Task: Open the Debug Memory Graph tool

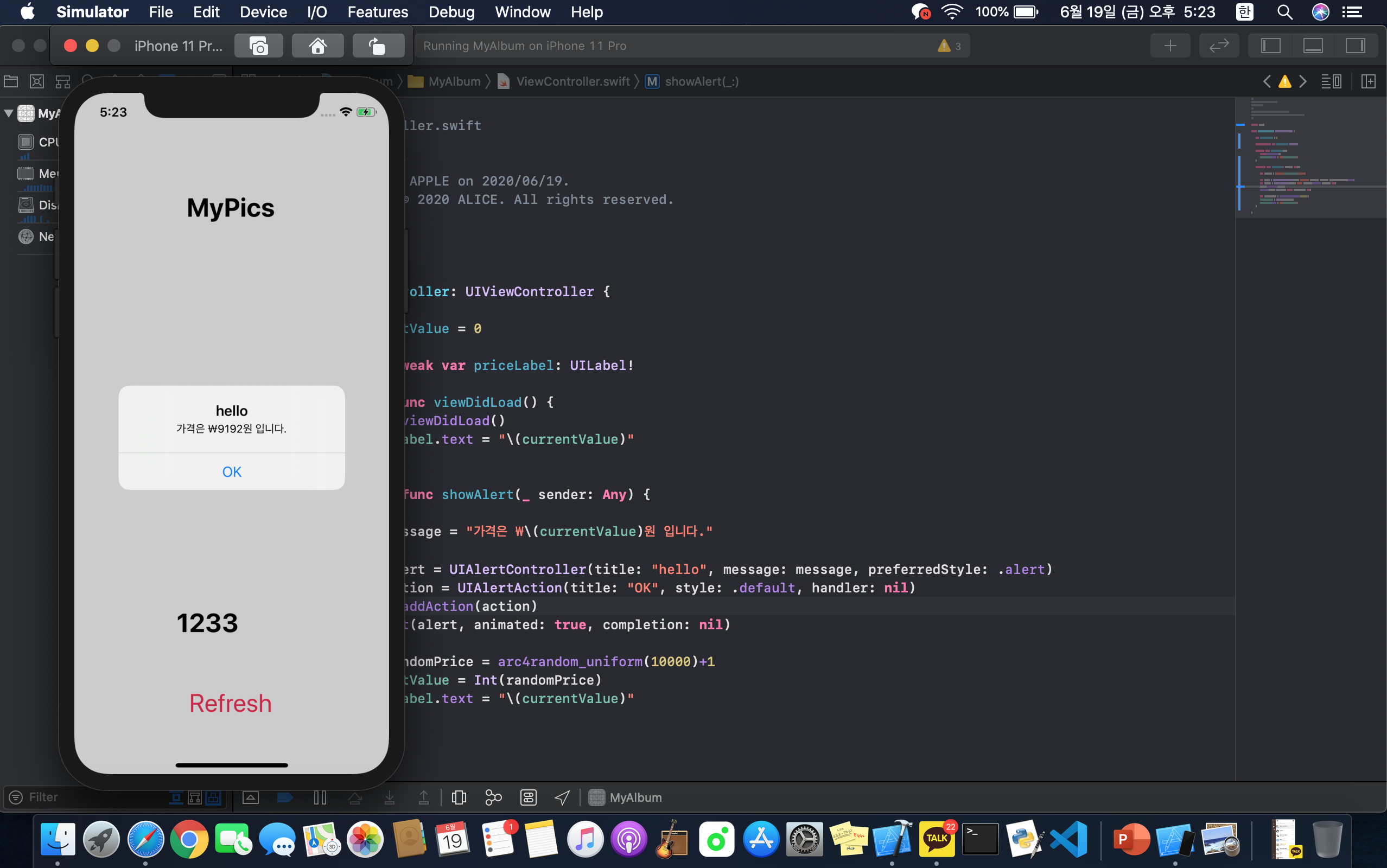Action: [493, 797]
